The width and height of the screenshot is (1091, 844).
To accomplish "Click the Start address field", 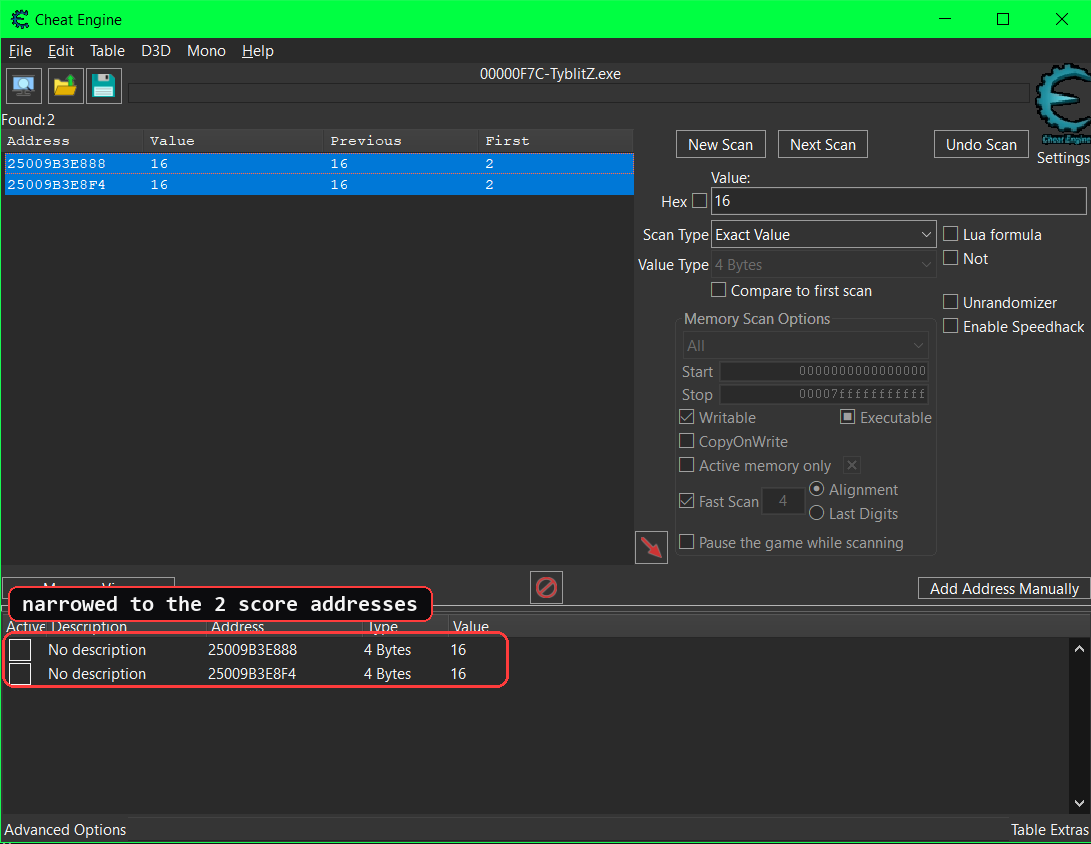I will click(x=824, y=371).
